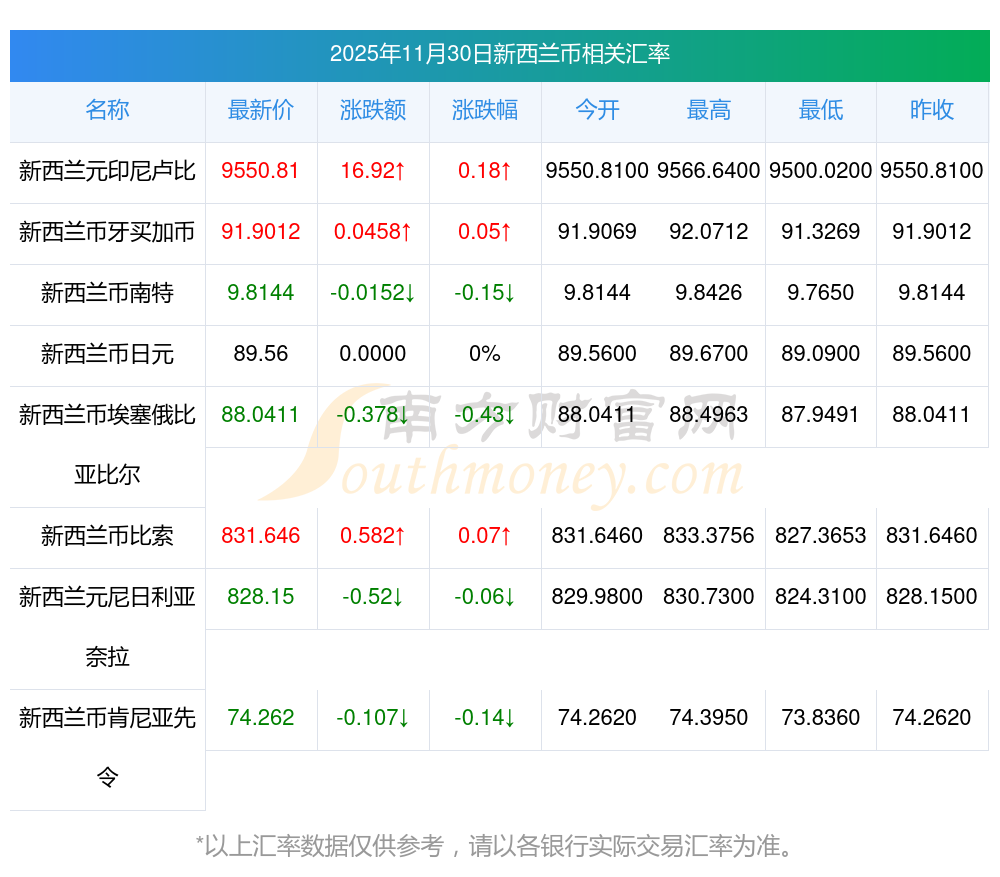Click the latest price 9550.81
Screen dimensions: 1000x877
(x=261, y=171)
